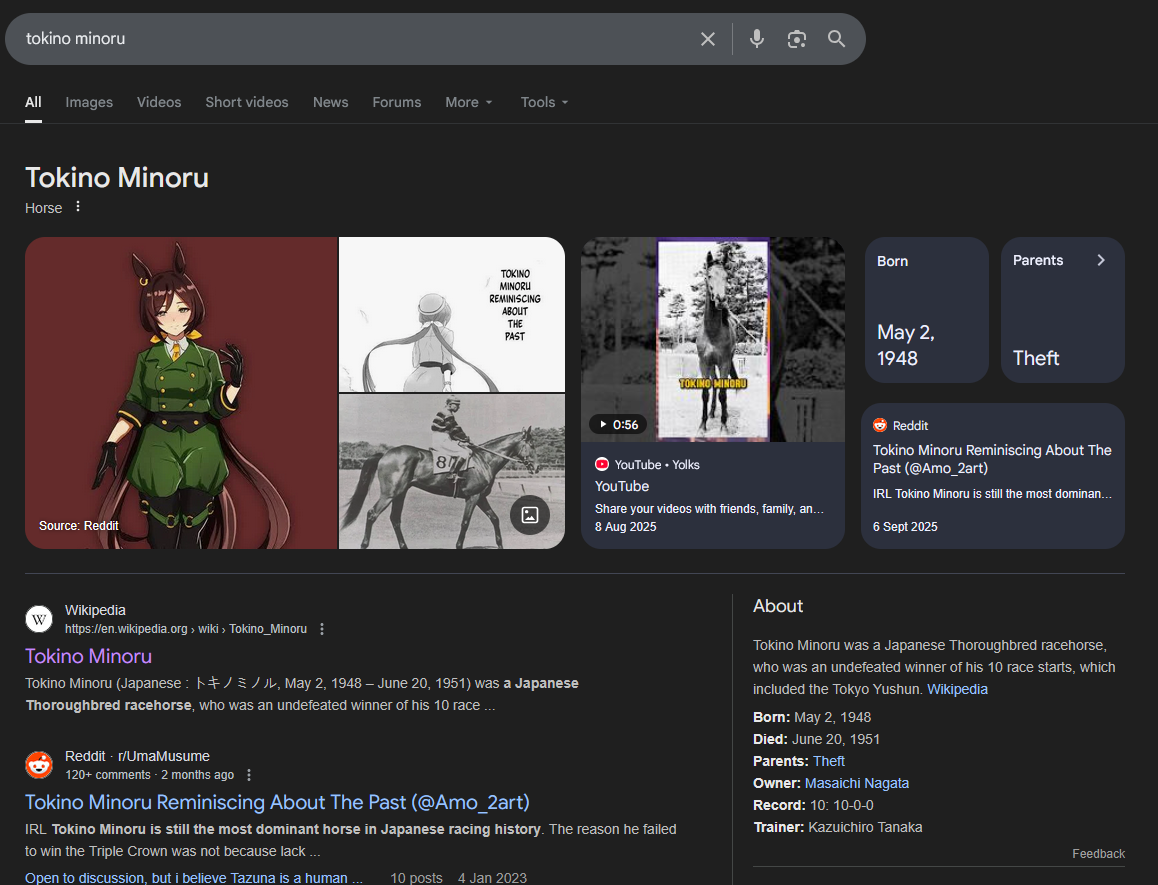This screenshot has height=885, width=1158.
Task: Click the Reddit r/UmaMusume favicon icon
Action: tap(39, 765)
